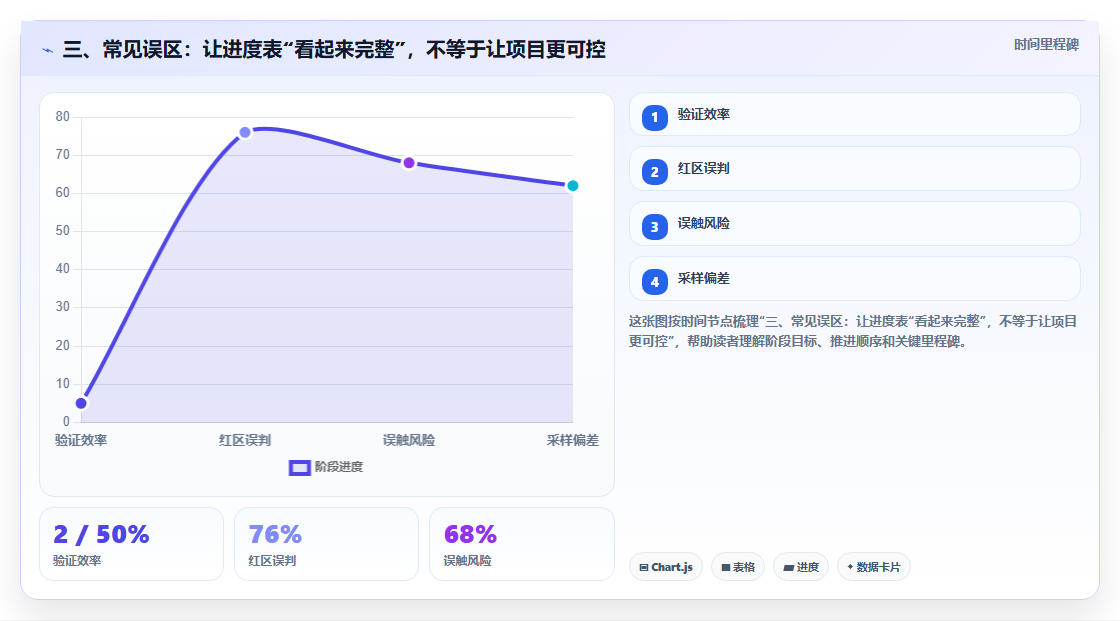Screen dimensions: 1120x621
Task: Click the 时间里程碑 label in header
Action: [x=1046, y=44]
